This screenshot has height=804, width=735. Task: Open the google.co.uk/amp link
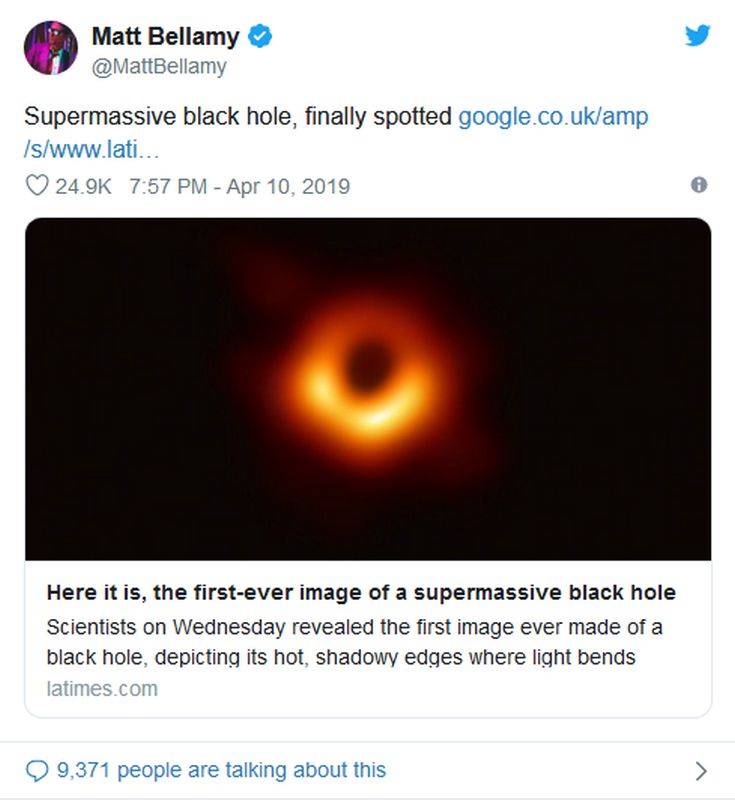[x=553, y=116]
